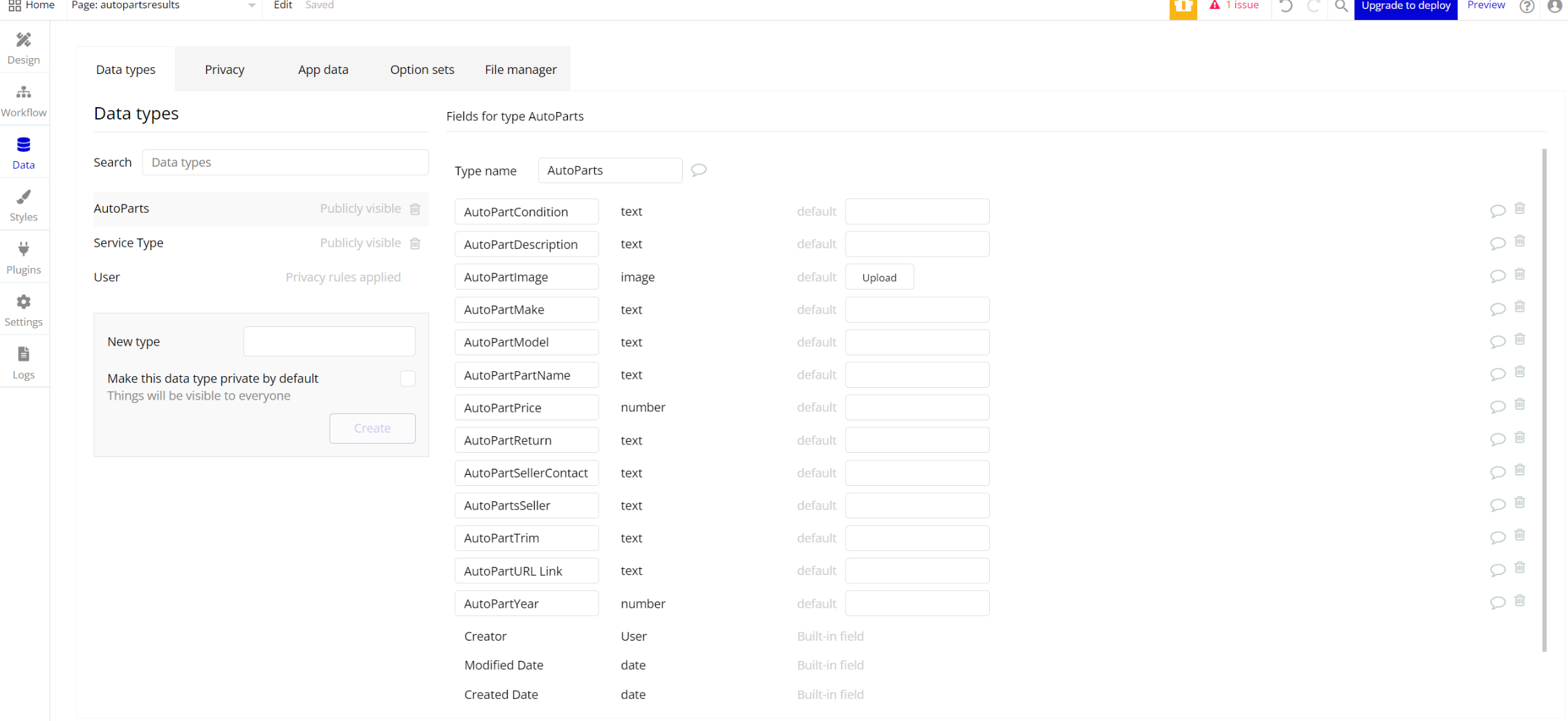Viewport: 1568px width, 721px height.
Task: Switch to the Privacy tab
Action: tap(224, 69)
